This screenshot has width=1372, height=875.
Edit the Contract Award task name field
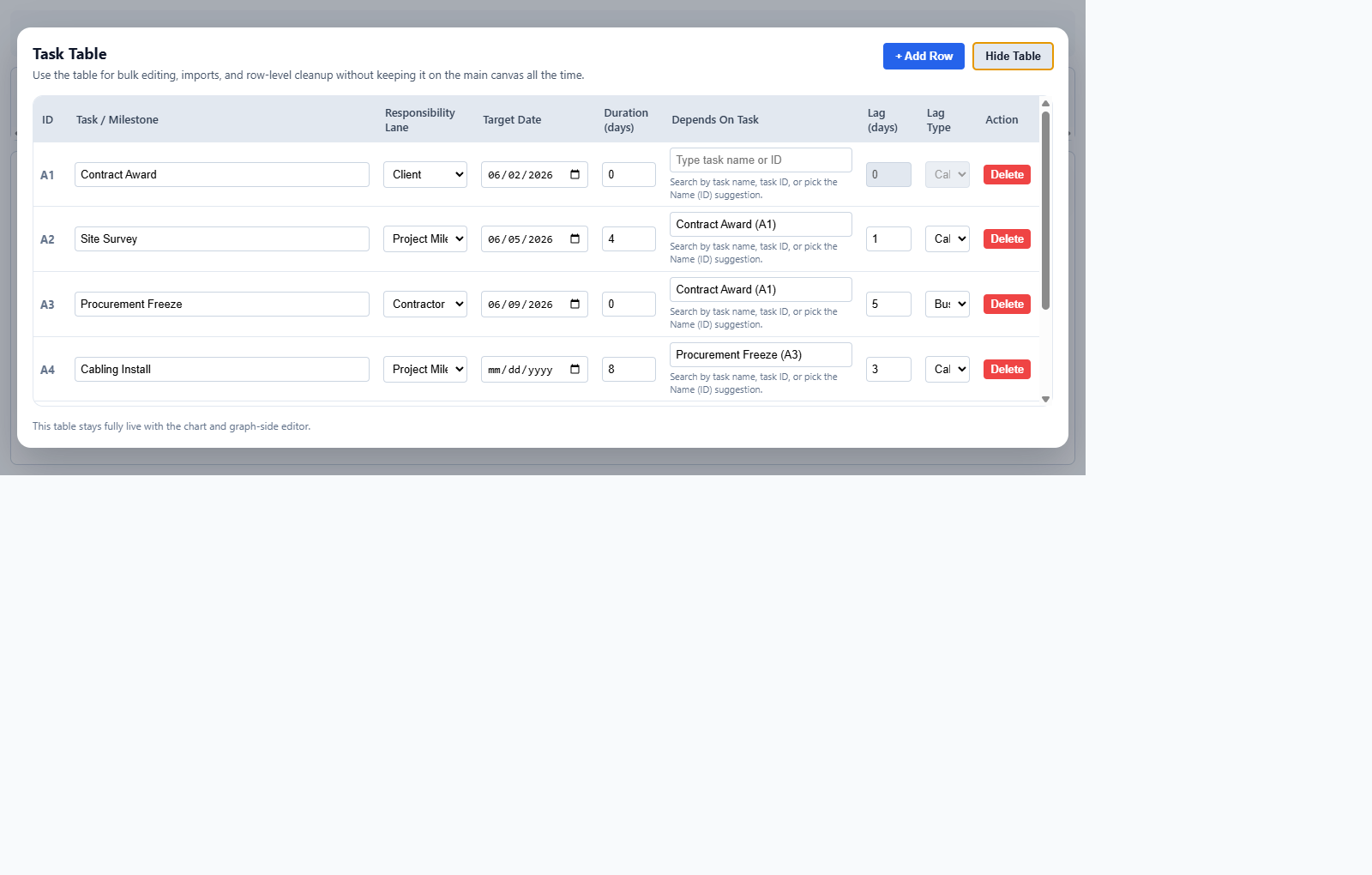[222, 174]
